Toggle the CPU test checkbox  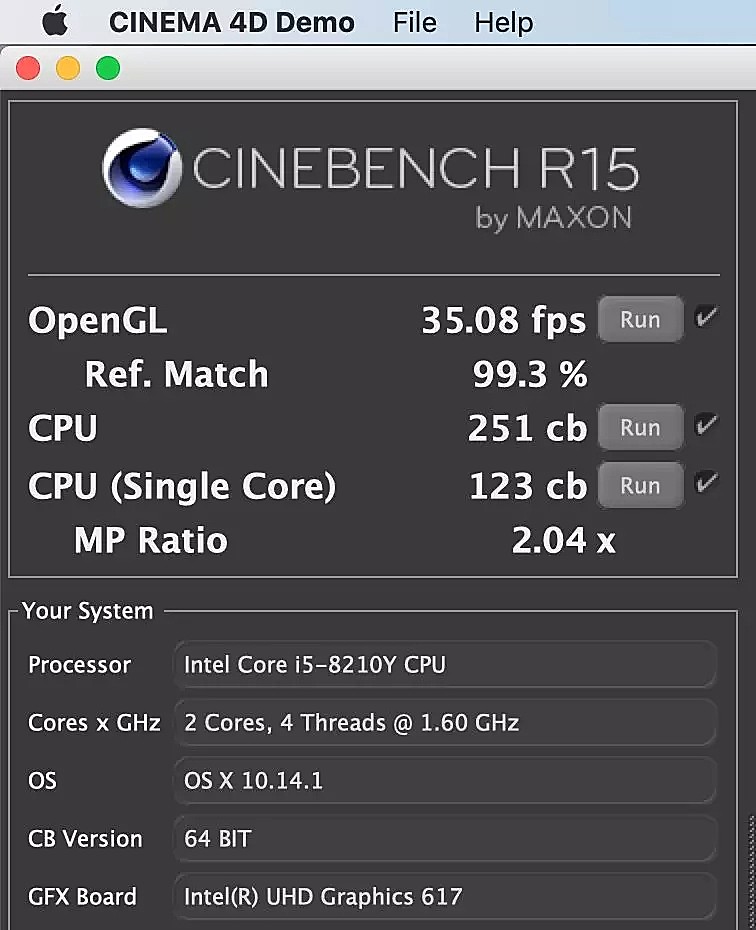(707, 427)
